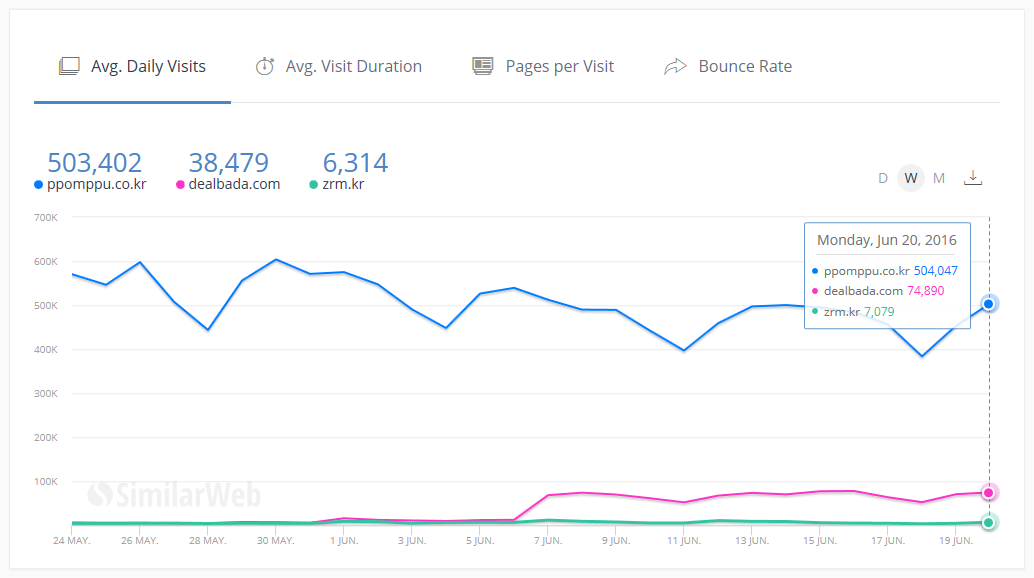
Task: Click the dealbada.com legend label
Action: [234, 184]
